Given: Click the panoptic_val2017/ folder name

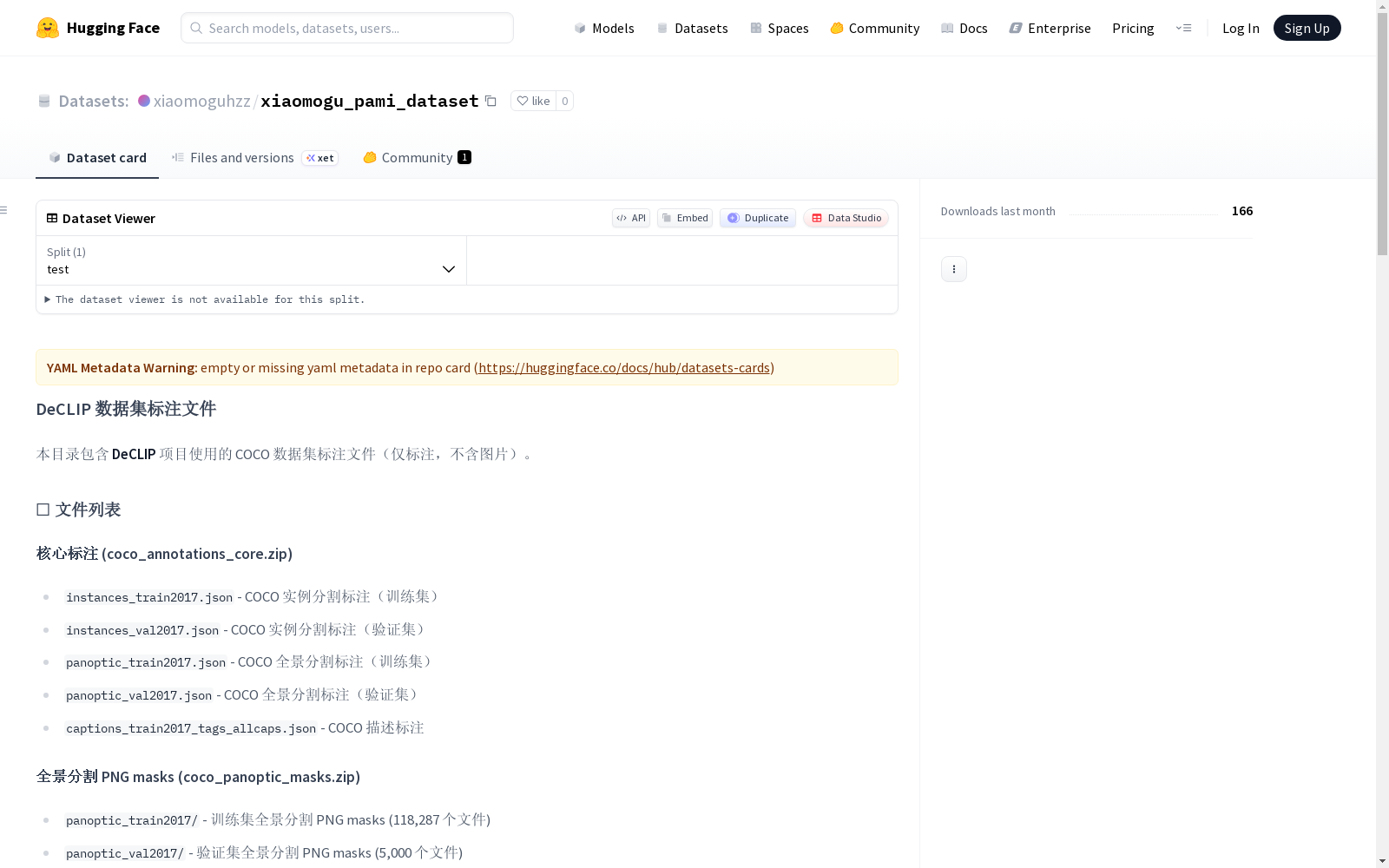Looking at the screenshot, I should (x=125, y=853).
